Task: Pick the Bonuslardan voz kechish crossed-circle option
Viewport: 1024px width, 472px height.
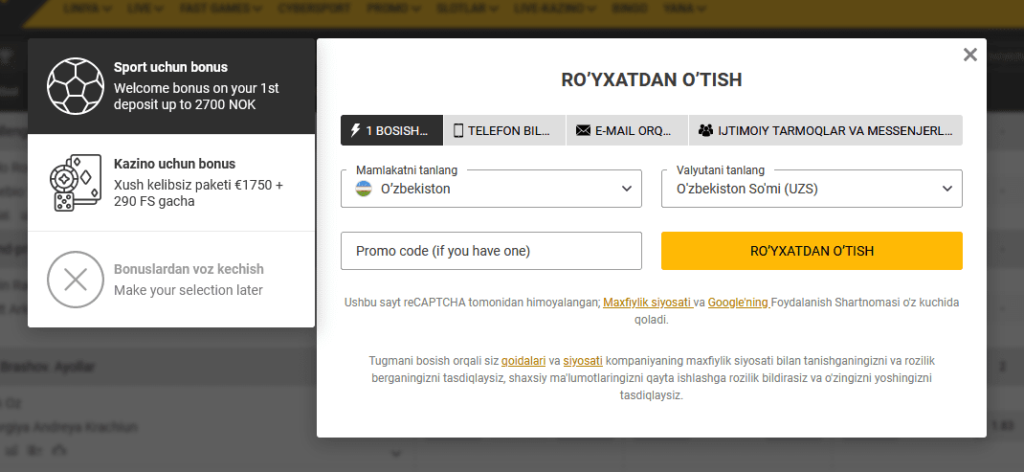Action: tap(171, 279)
